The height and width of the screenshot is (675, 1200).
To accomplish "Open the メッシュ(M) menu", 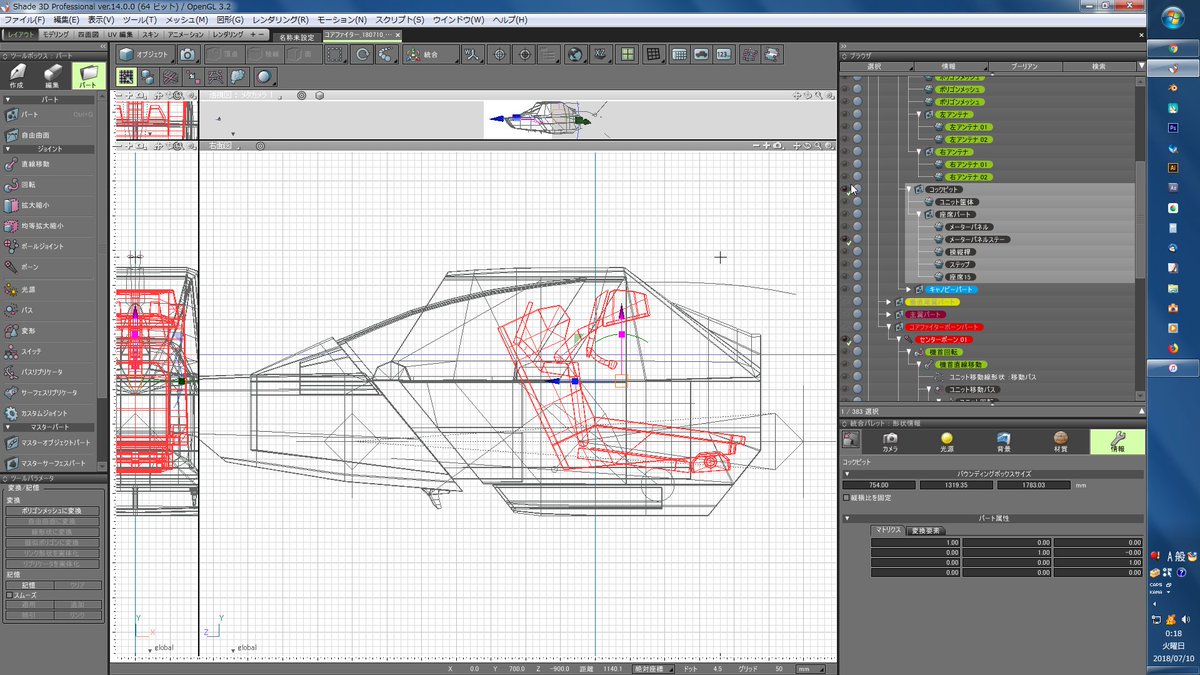I will click(x=187, y=20).
